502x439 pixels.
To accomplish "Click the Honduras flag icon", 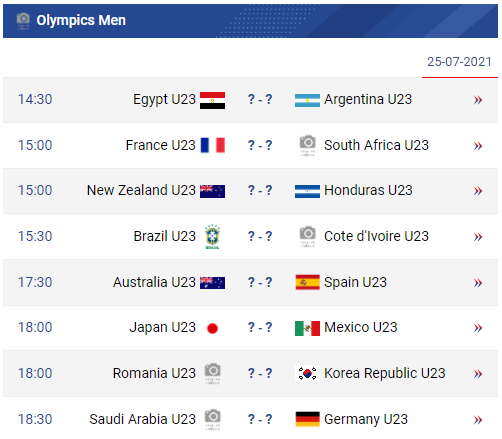I will point(307,191).
